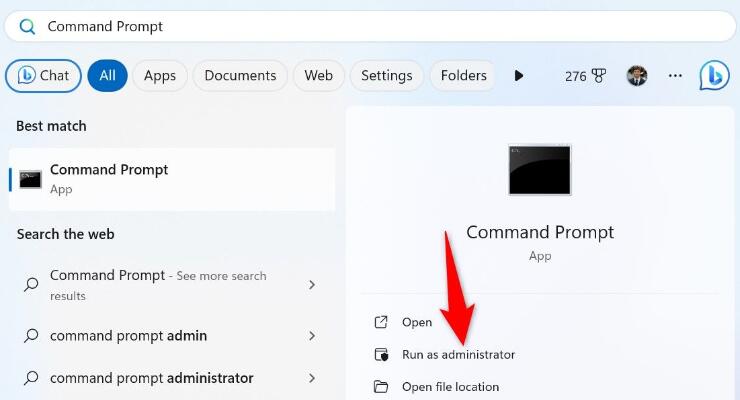
Task: Click the magnifier icon beside See more search results
Action: 31,284
